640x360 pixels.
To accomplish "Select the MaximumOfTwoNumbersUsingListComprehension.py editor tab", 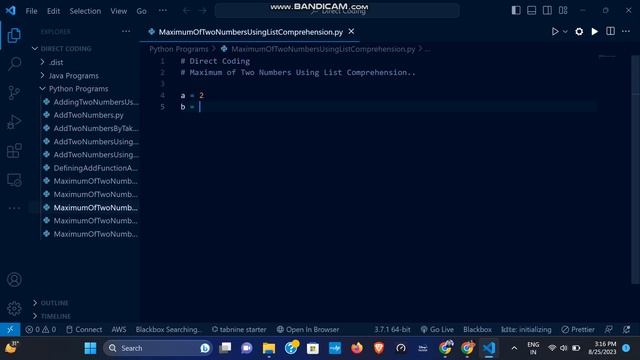I will tap(250, 32).
